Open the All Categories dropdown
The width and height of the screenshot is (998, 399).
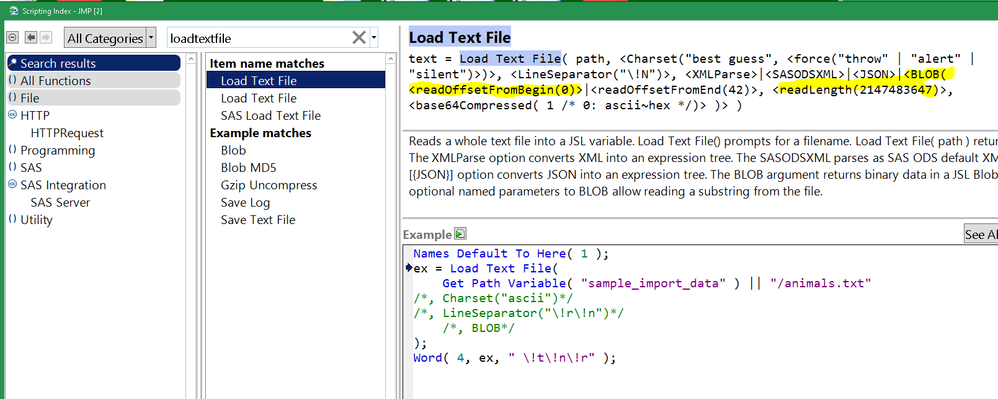(x=109, y=38)
